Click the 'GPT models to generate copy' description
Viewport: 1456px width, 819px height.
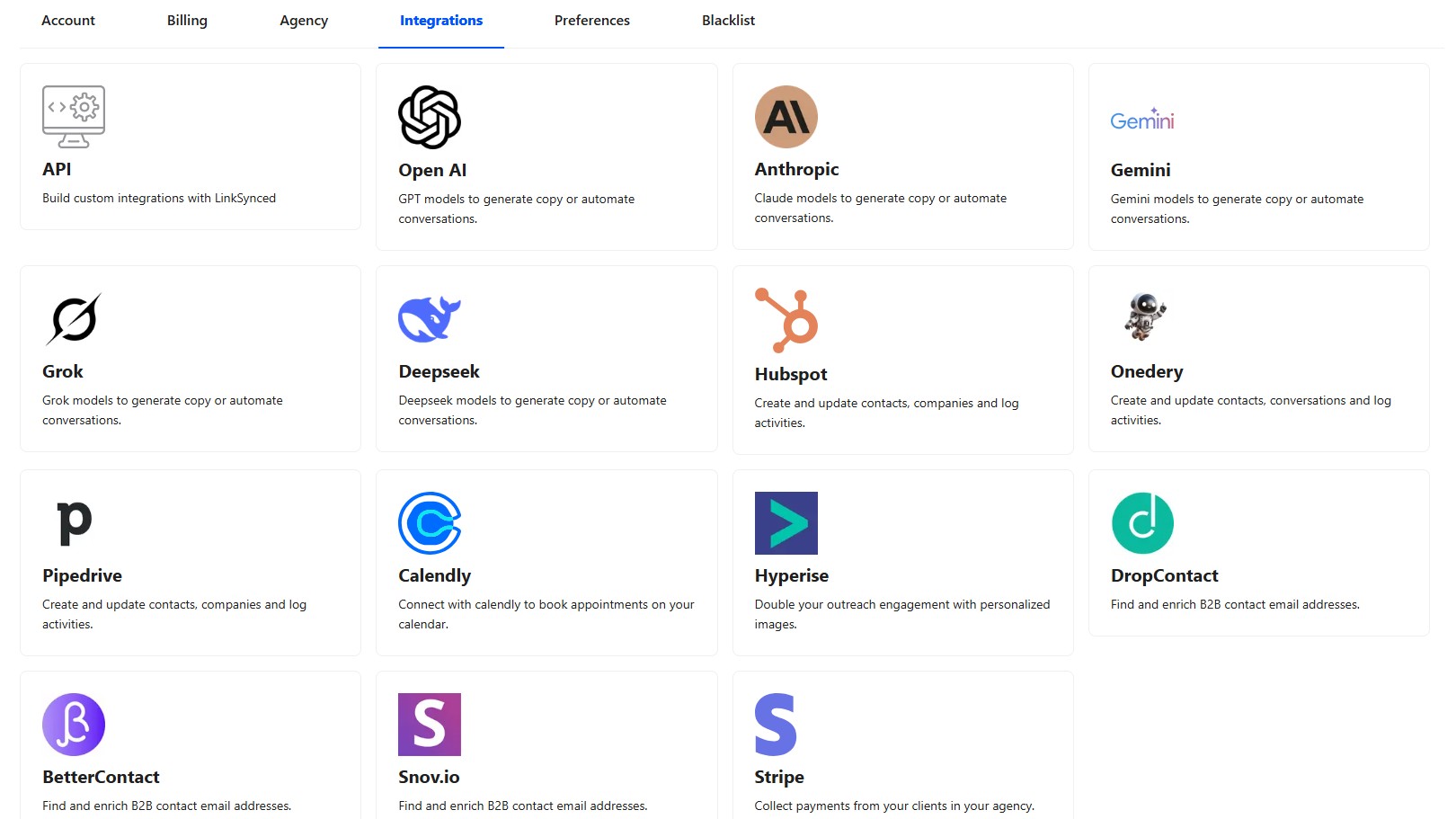(x=517, y=209)
